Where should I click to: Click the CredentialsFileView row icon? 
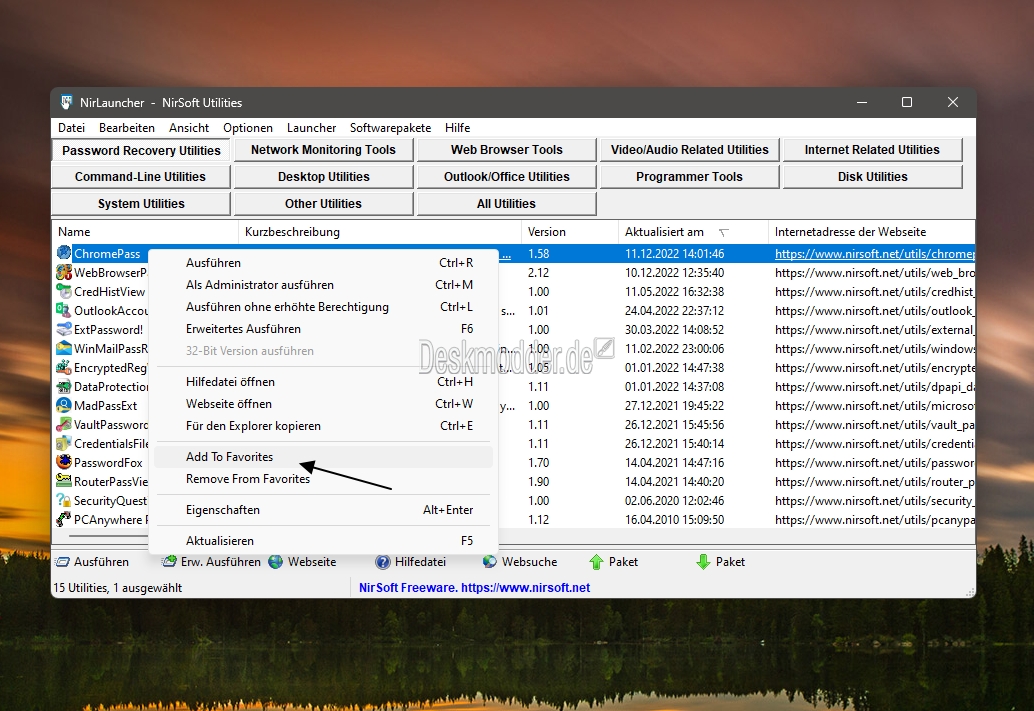point(64,443)
